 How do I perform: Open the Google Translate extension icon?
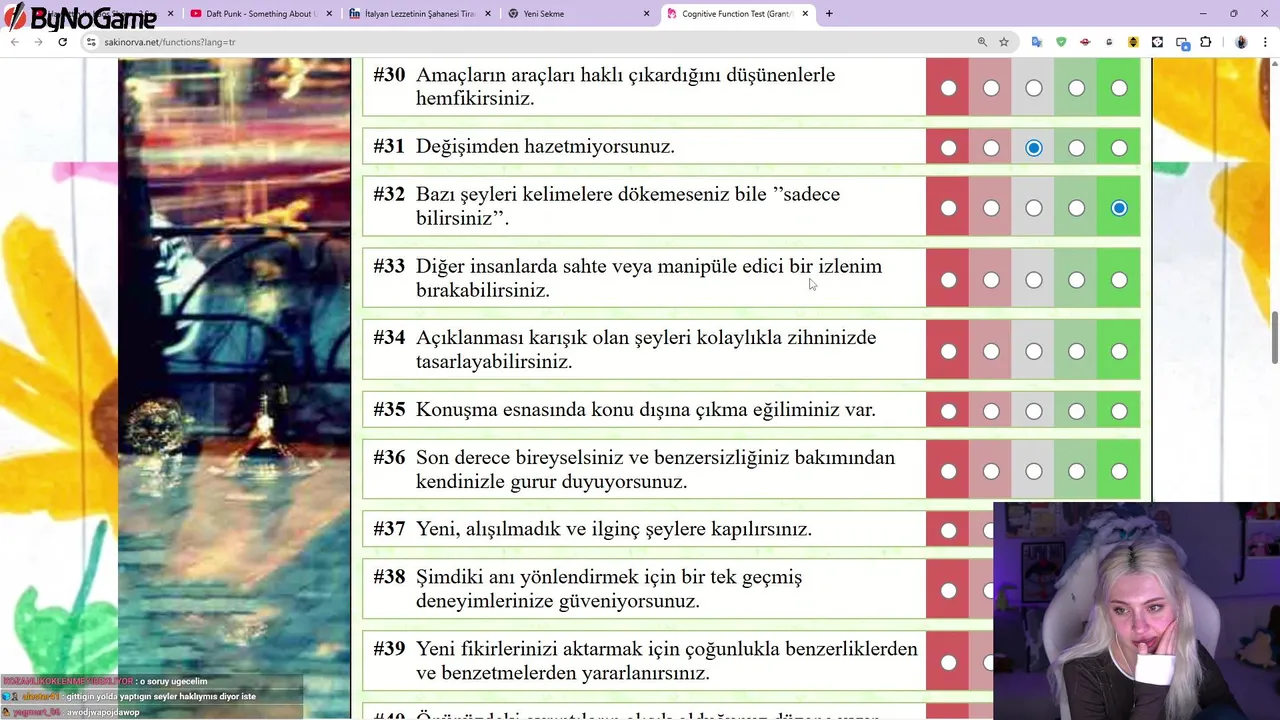[1037, 42]
